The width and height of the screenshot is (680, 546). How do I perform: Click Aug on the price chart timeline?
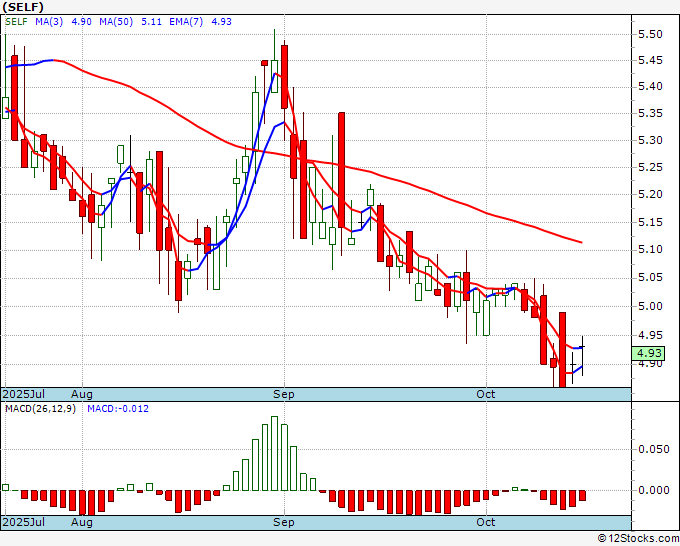click(82, 394)
